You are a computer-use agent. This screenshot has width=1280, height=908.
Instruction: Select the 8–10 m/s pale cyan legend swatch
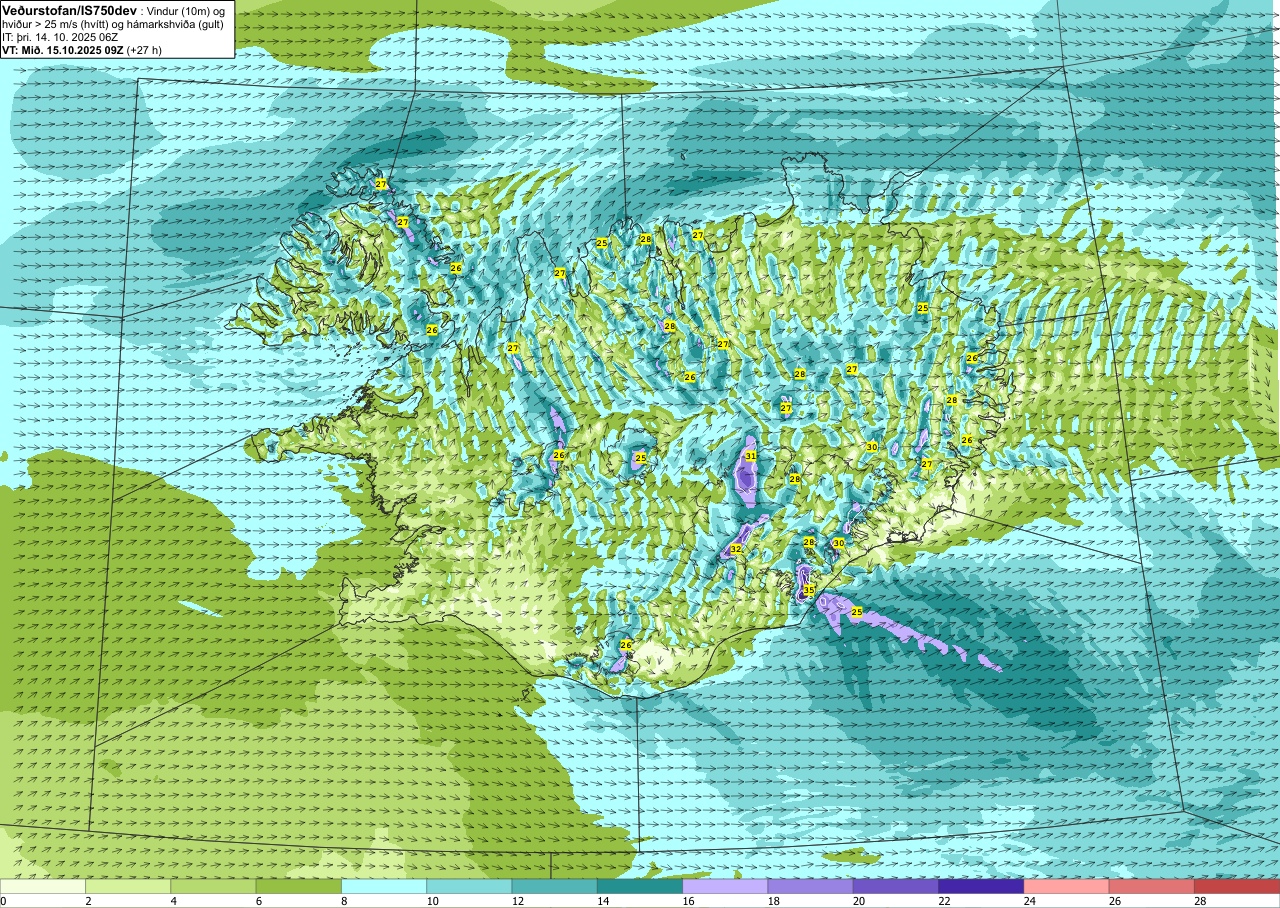[384, 886]
